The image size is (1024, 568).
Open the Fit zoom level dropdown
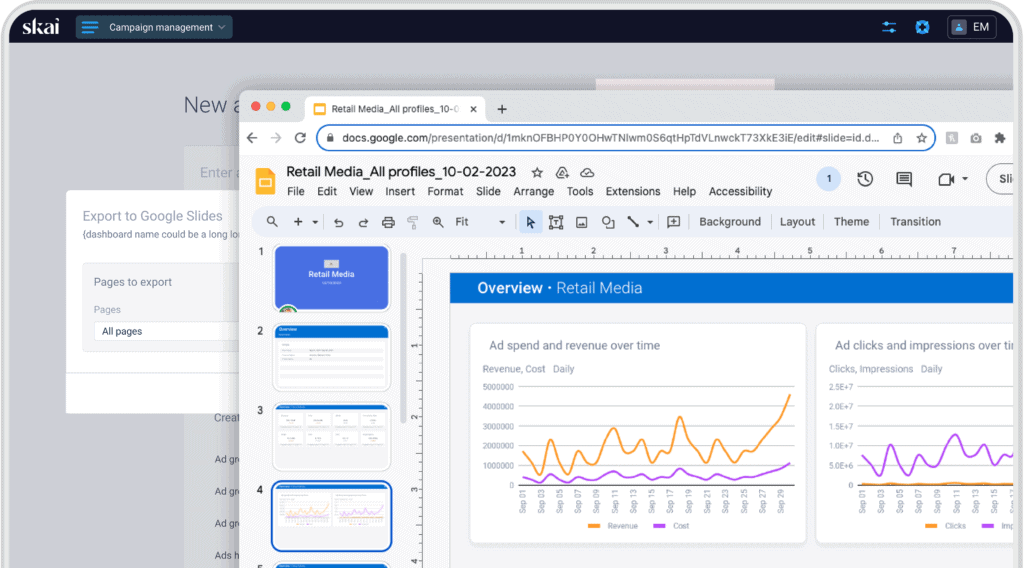point(480,222)
